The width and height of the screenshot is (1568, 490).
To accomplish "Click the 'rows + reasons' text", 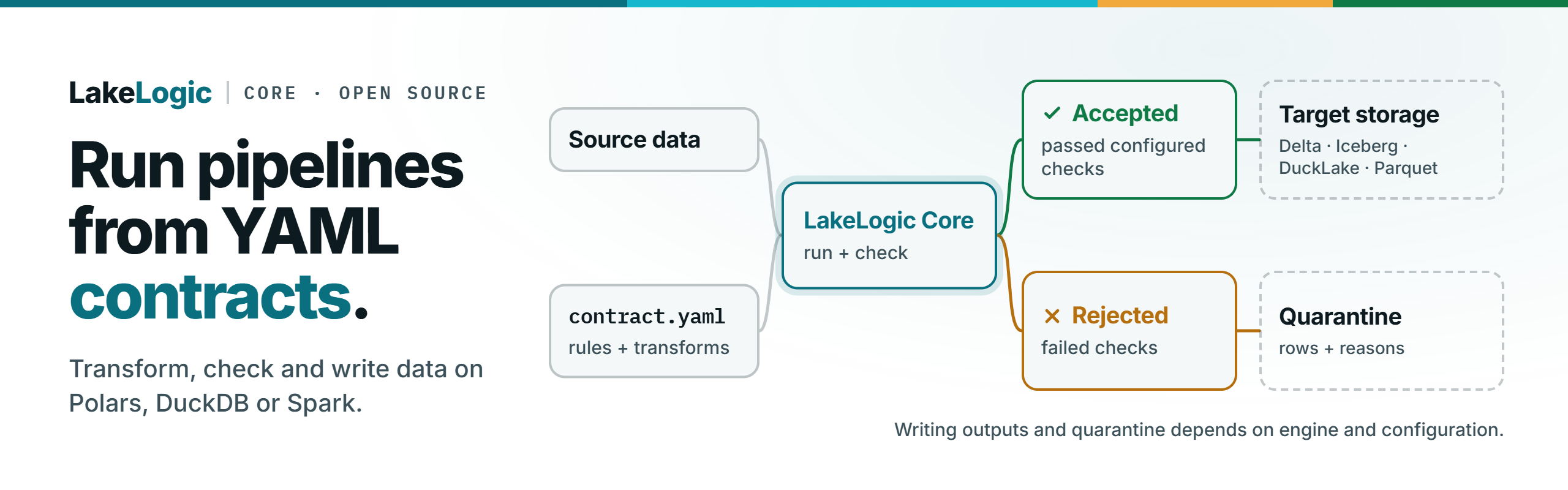I will click(x=1341, y=349).
